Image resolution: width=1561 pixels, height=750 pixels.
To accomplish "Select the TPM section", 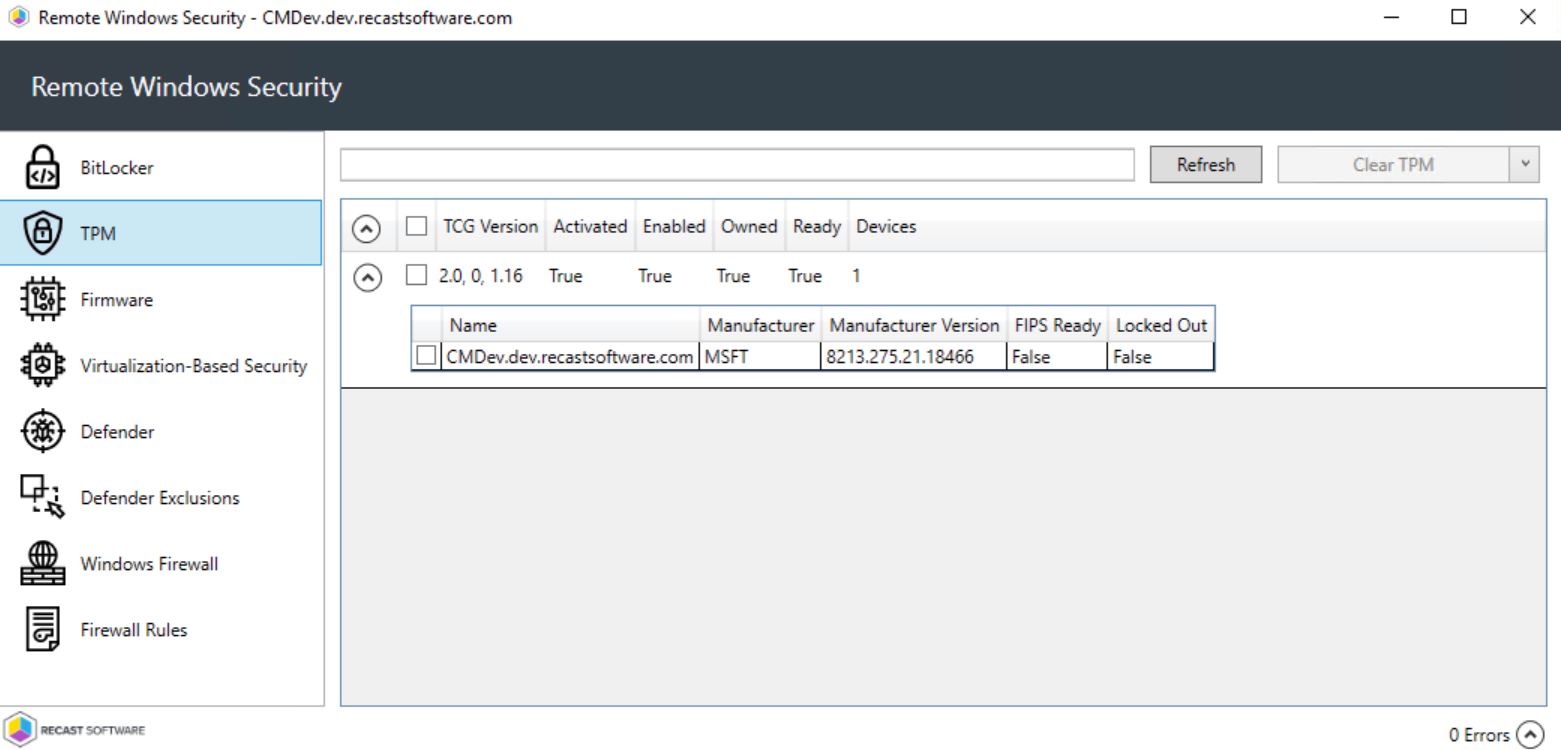I will pyautogui.click(x=161, y=233).
